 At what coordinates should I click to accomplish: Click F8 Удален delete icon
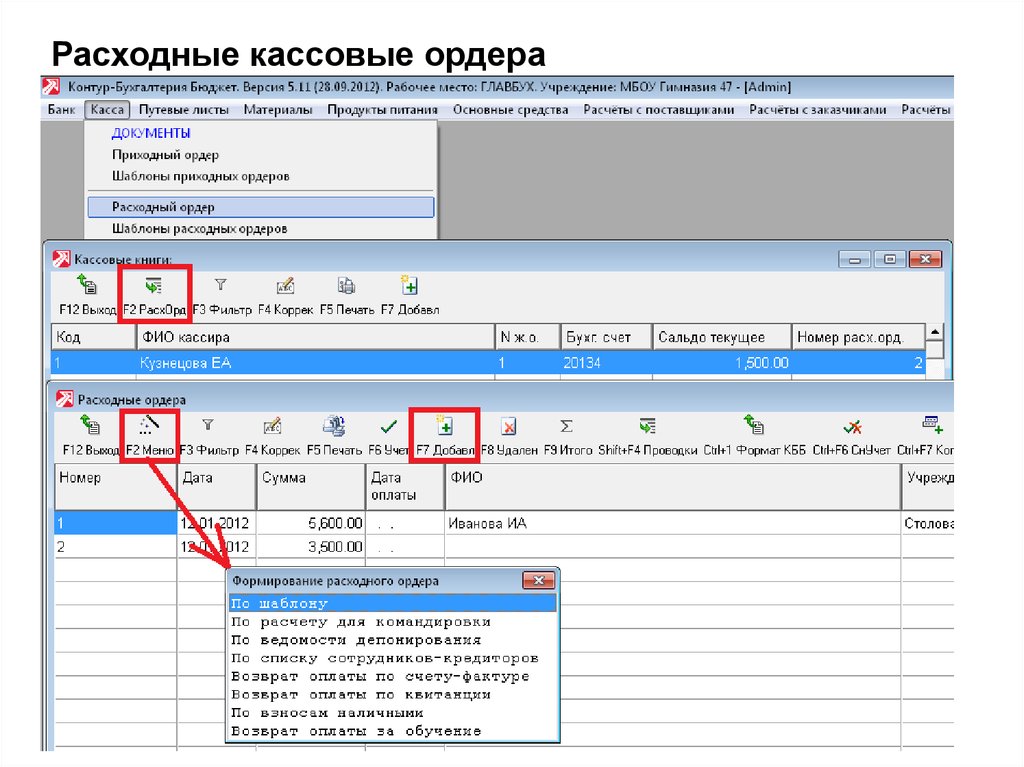(x=508, y=428)
